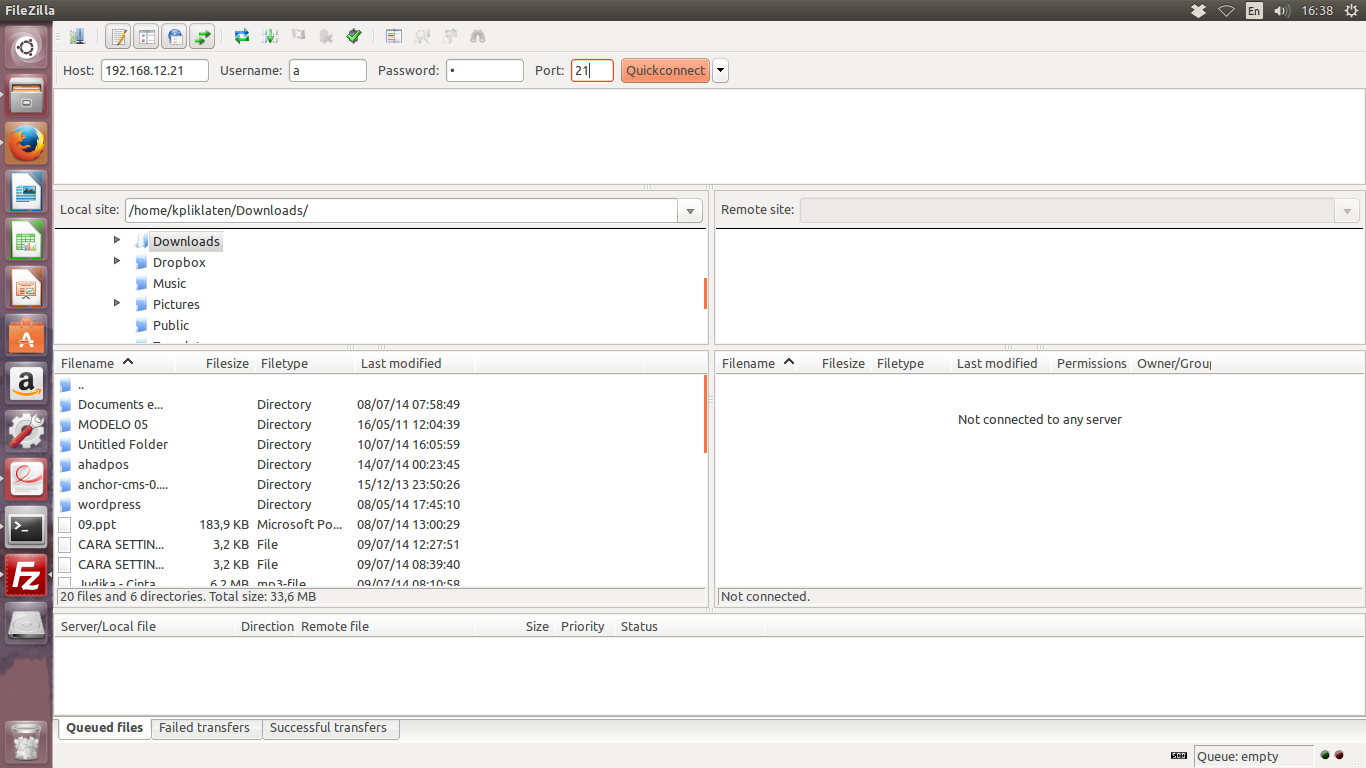Open the Remote site path dropdown
This screenshot has width=1366, height=768.
tap(1347, 211)
